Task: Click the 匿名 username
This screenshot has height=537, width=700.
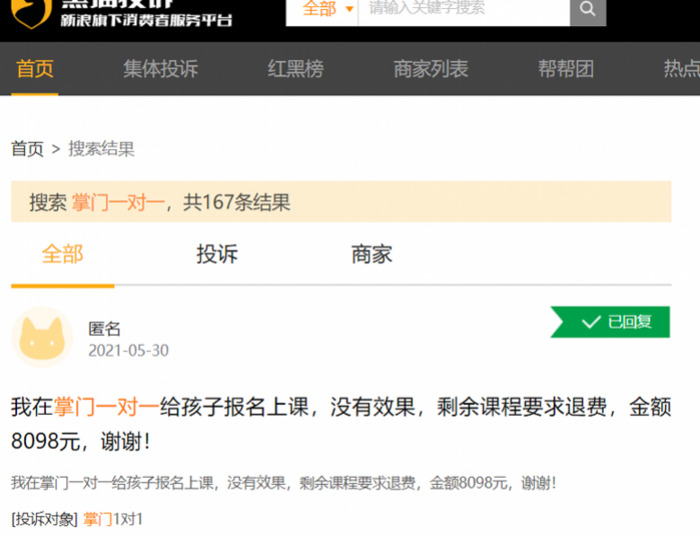Action: coord(104,329)
